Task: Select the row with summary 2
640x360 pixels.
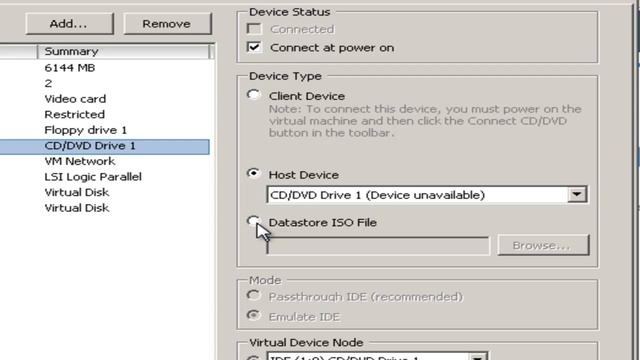Action: pos(105,83)
